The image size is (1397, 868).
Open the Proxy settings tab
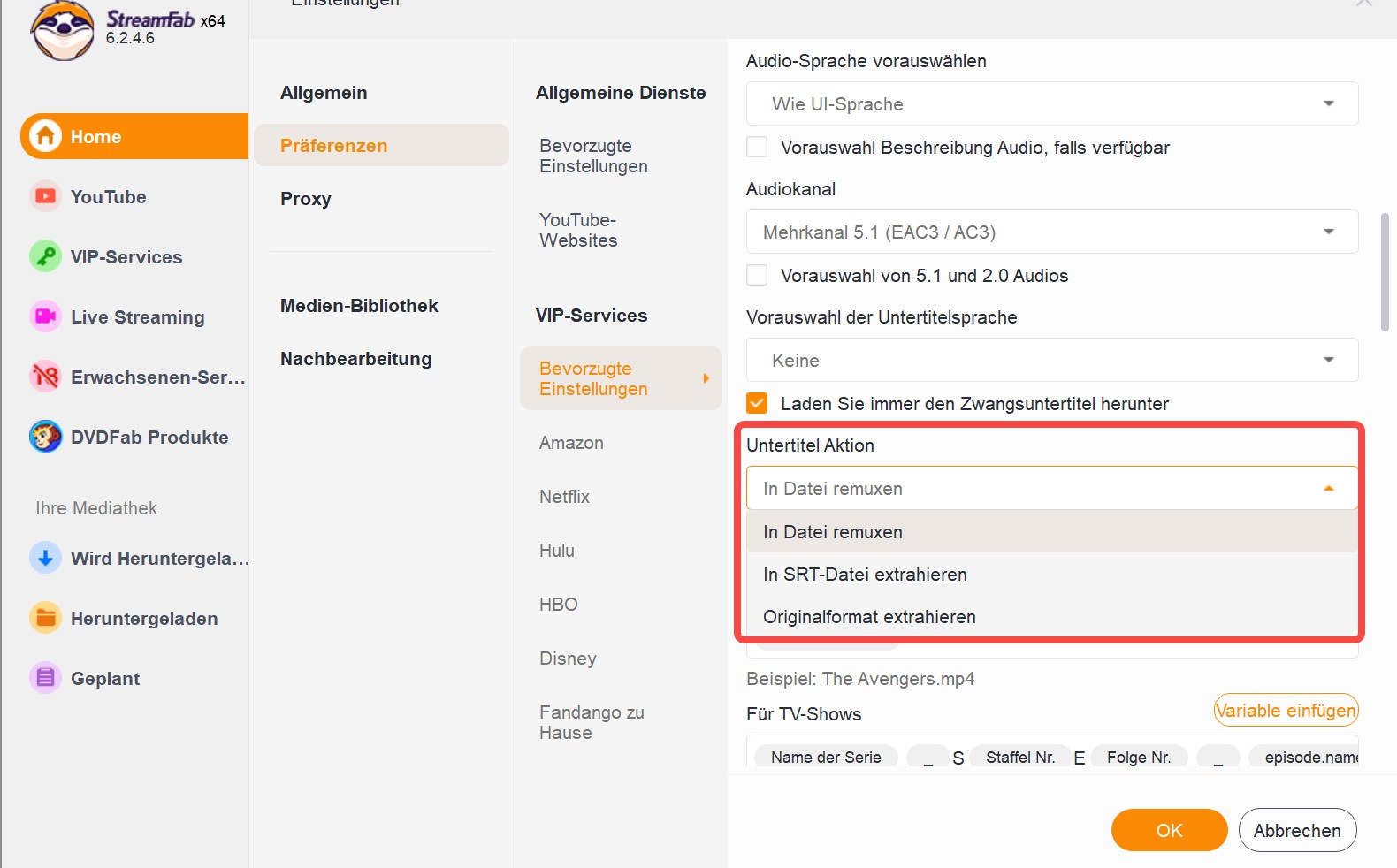pyautogui.click(x=306, y=198)
